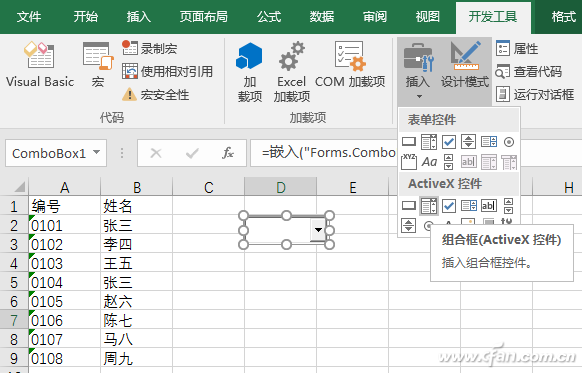Insert ActiveX Text Box control

[489, 205]
